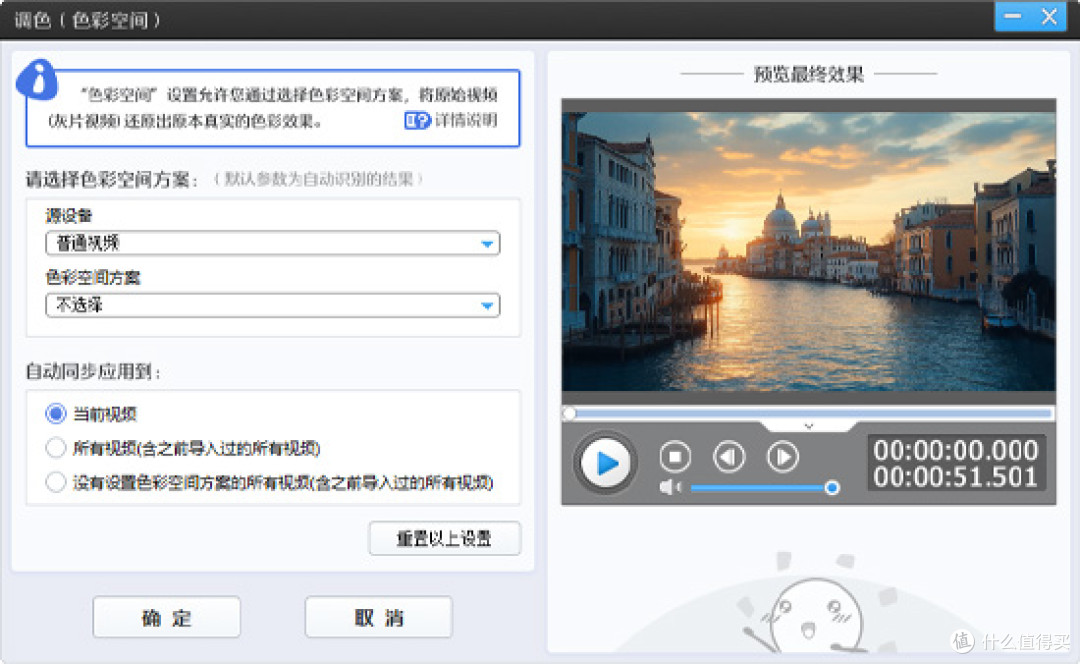Step forward to the next frame
The width and height of the screenshot is (1080, 664).
pos(782,457)
